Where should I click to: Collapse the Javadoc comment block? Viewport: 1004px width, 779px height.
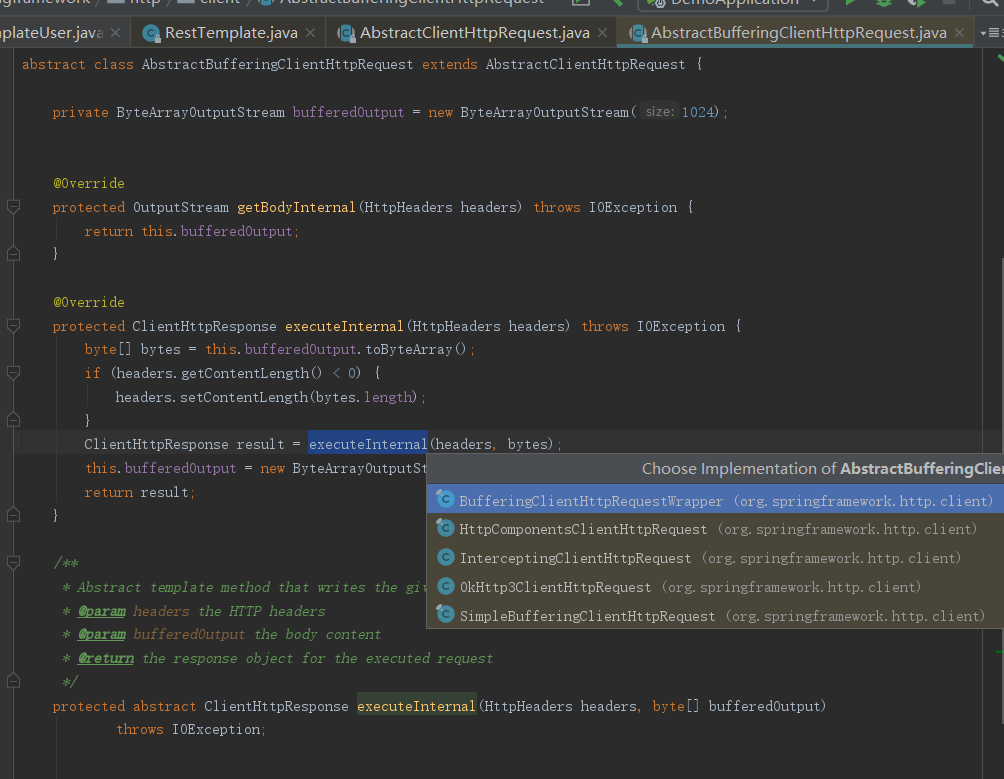point(13,563)
